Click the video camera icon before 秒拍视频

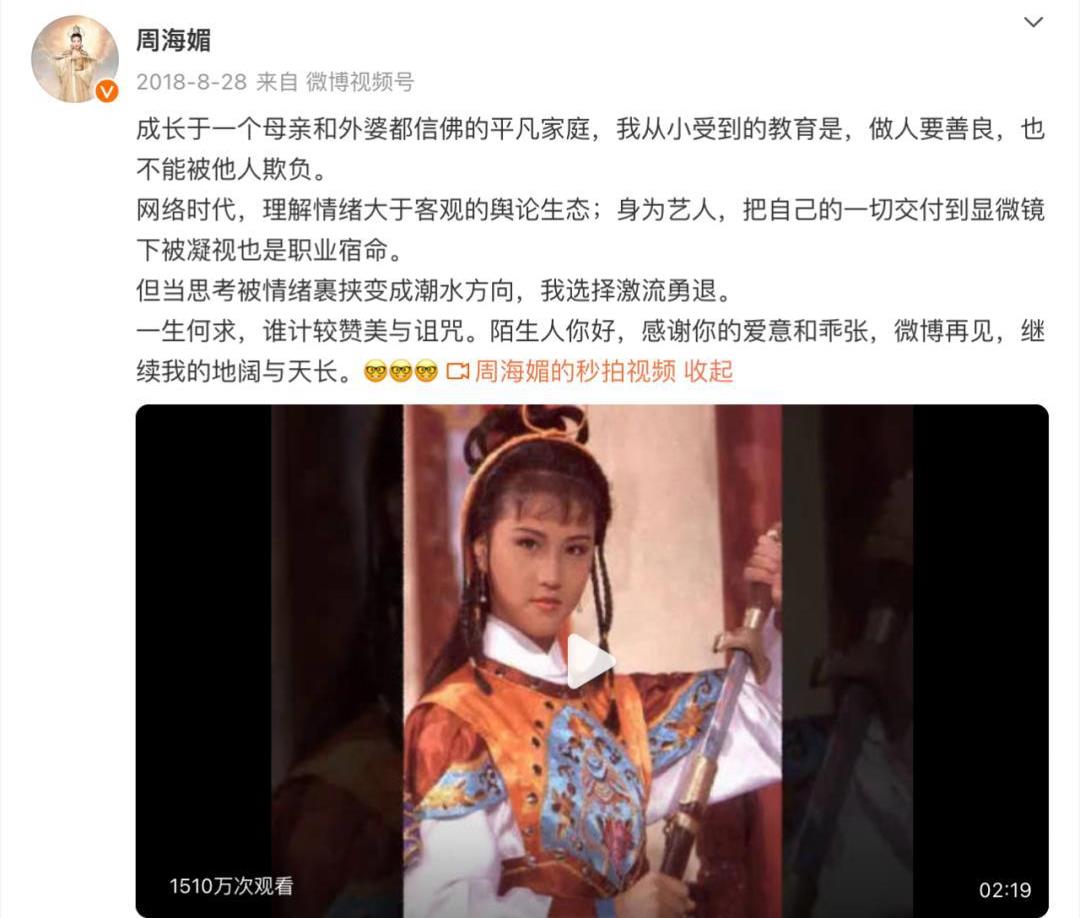(457, 372)
